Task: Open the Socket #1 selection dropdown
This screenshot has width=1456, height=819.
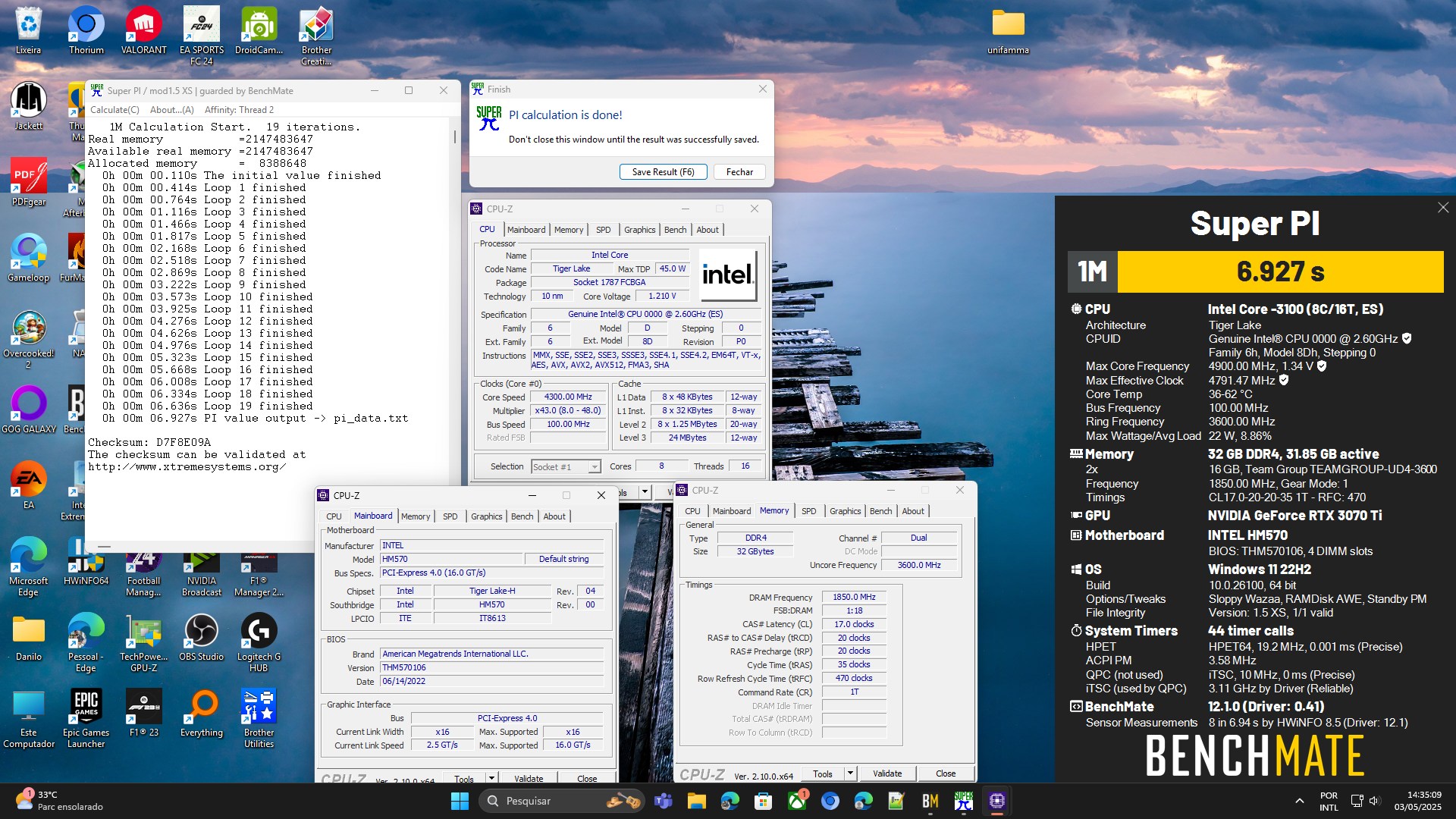Action: pyautogui.click(x=566, y=466)
